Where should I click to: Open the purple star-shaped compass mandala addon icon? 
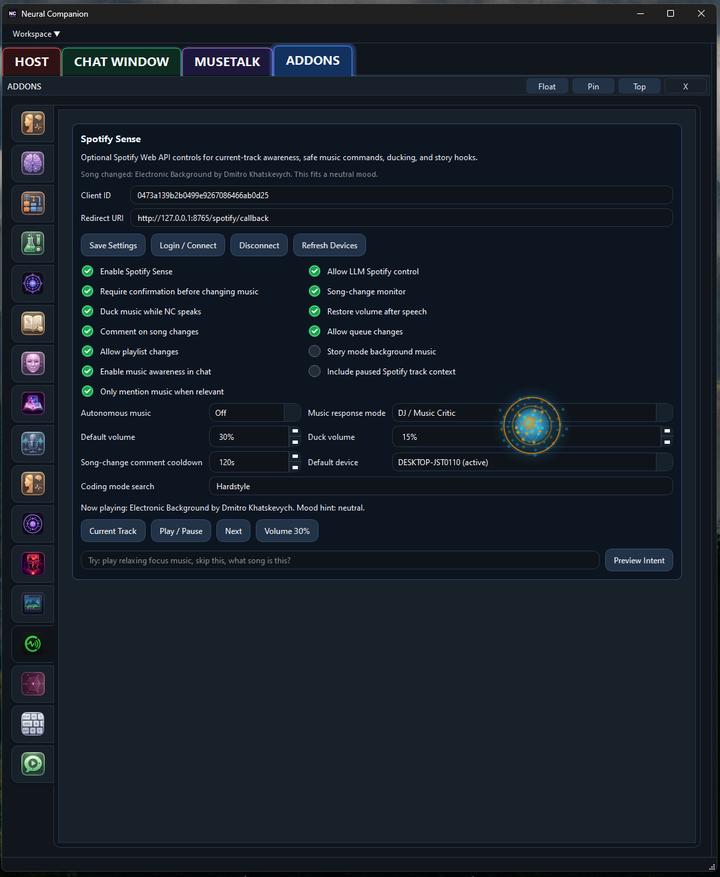pos(33,284)
